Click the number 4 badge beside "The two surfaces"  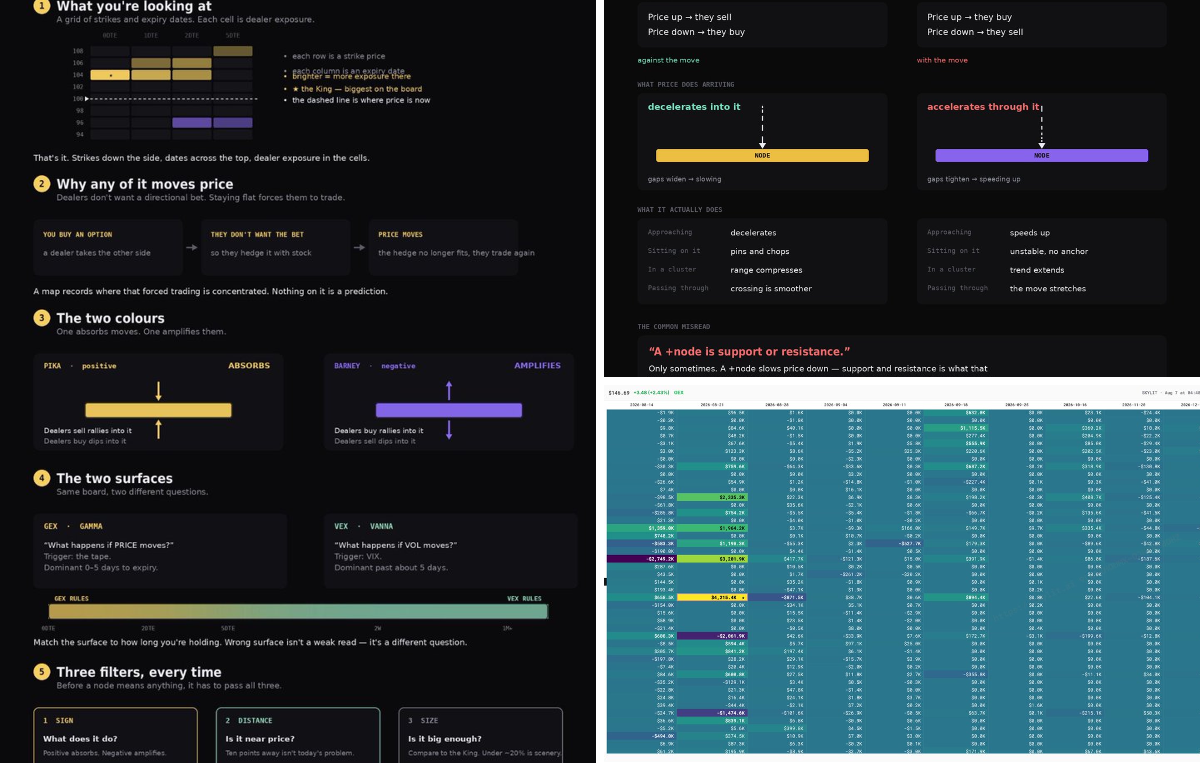coord(41,478)
